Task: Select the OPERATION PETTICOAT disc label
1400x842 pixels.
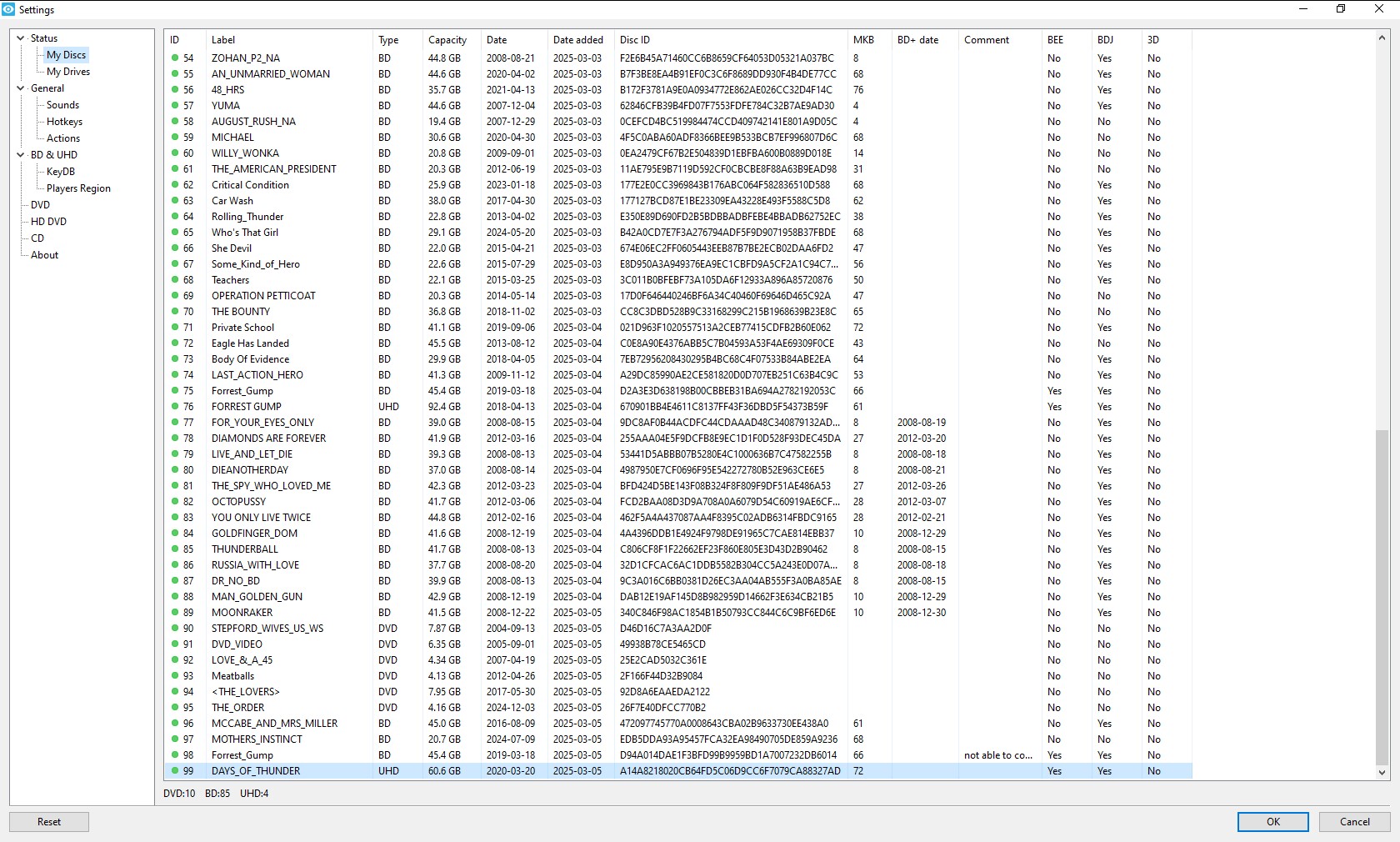Action: click(263, 296)
